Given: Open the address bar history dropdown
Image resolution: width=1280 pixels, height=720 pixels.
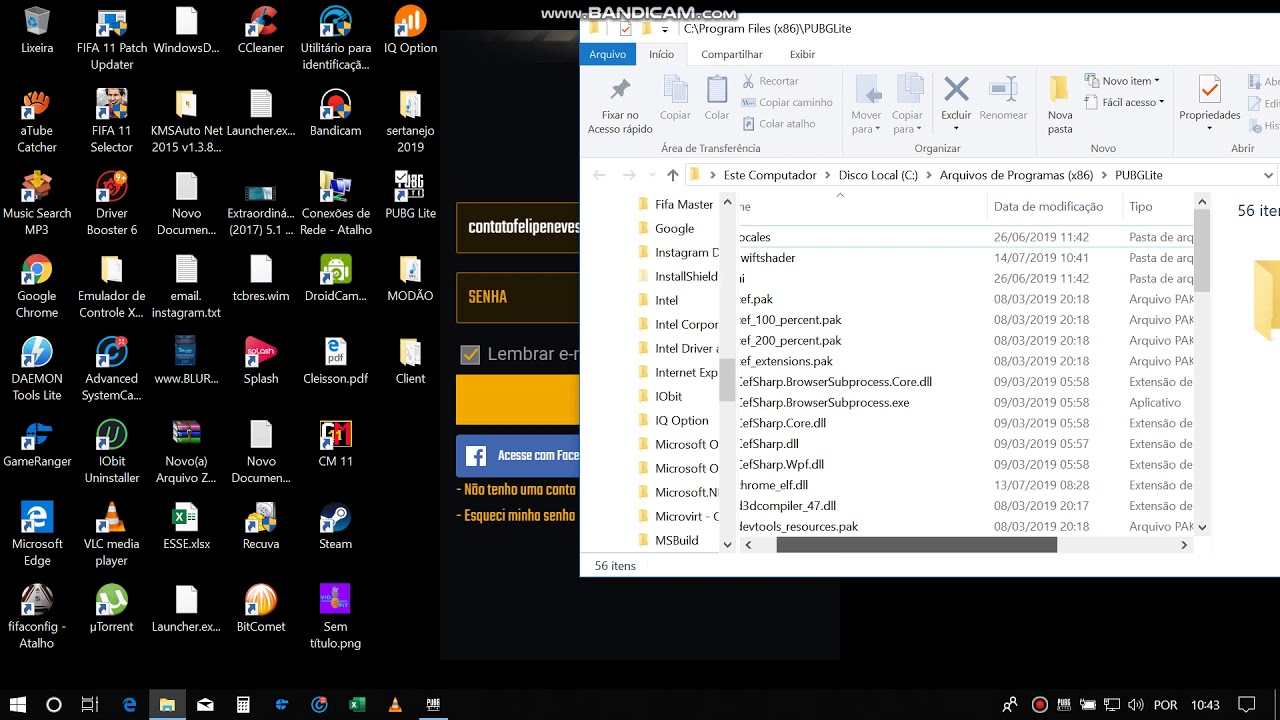Looking at the screenshot, I should [x=1268, y=175].
